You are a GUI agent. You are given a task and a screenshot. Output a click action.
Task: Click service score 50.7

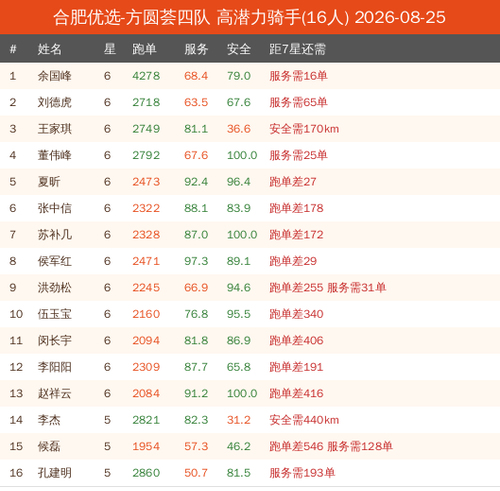tap(196, 473)
